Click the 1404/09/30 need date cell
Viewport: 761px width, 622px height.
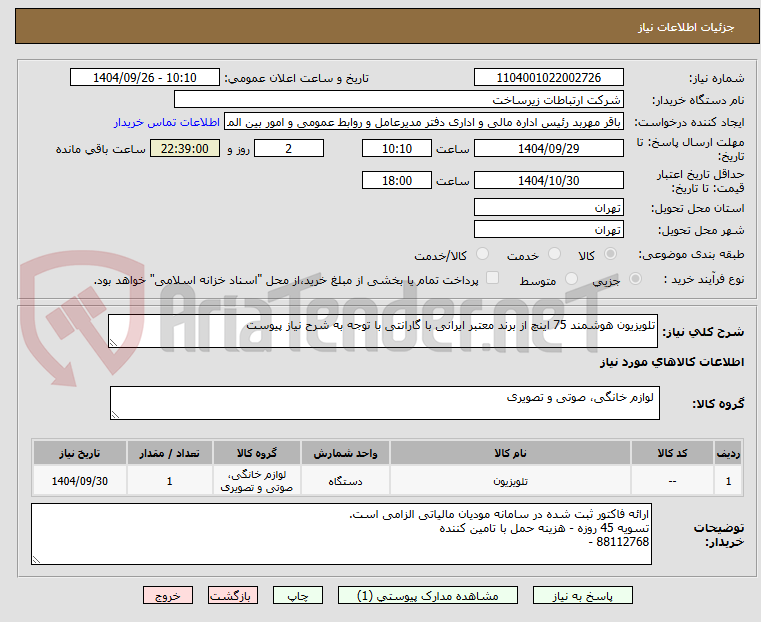coord(80,481)
